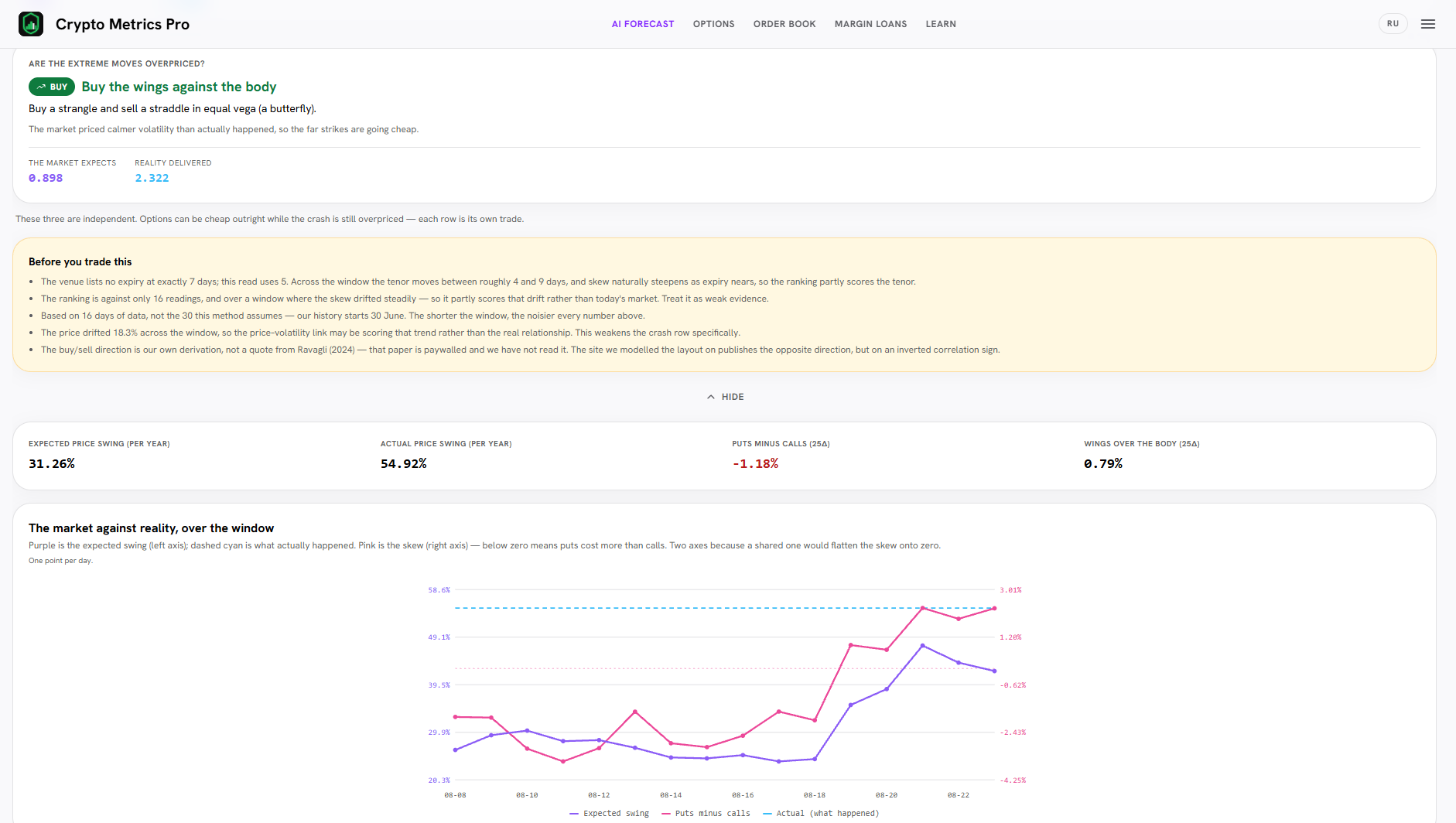1456x823 pixels.
Task: Toggle the Puts minus calls legend entry
Action: (x=706, y=813)
